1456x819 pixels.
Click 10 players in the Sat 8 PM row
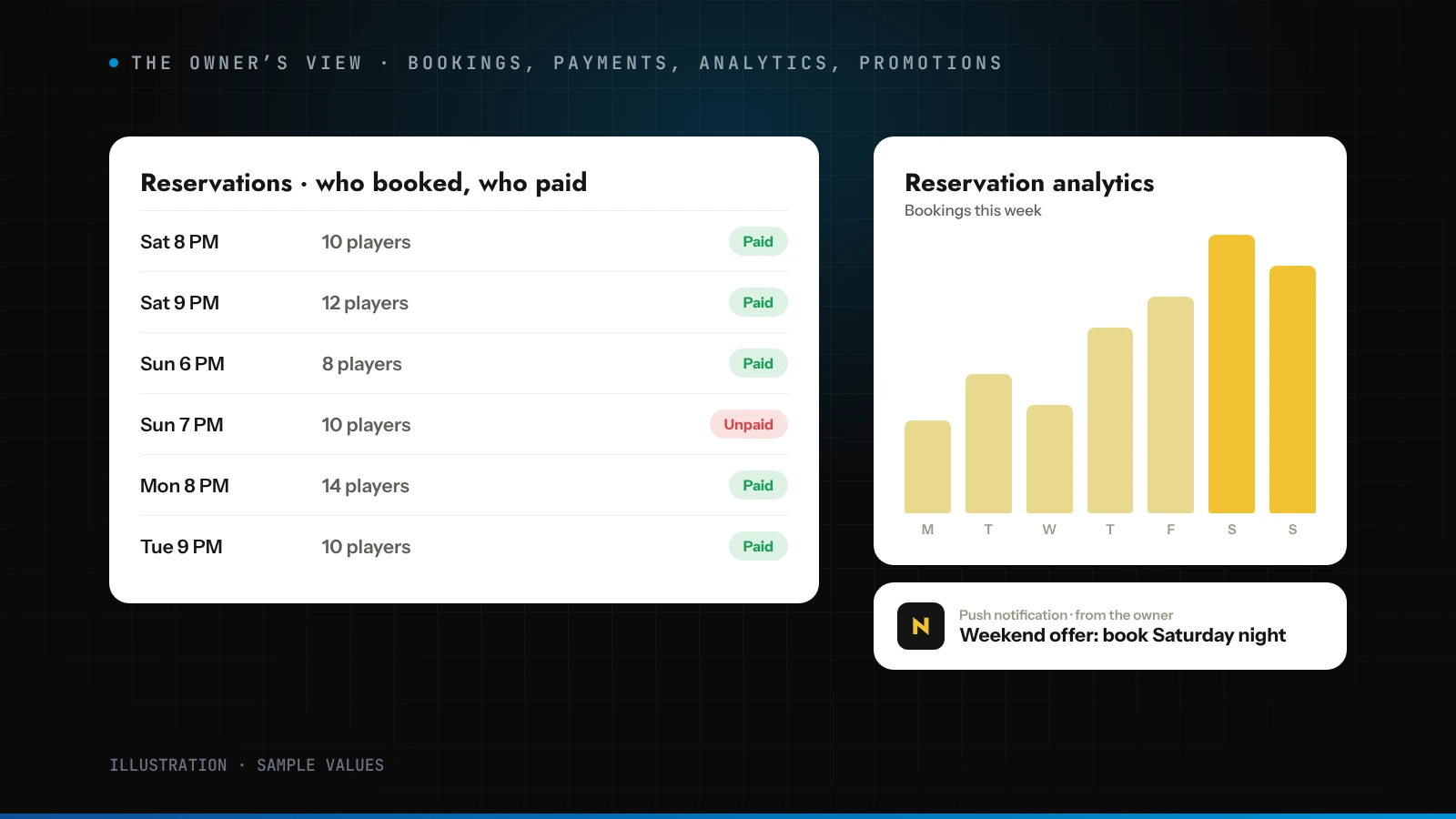366,242
